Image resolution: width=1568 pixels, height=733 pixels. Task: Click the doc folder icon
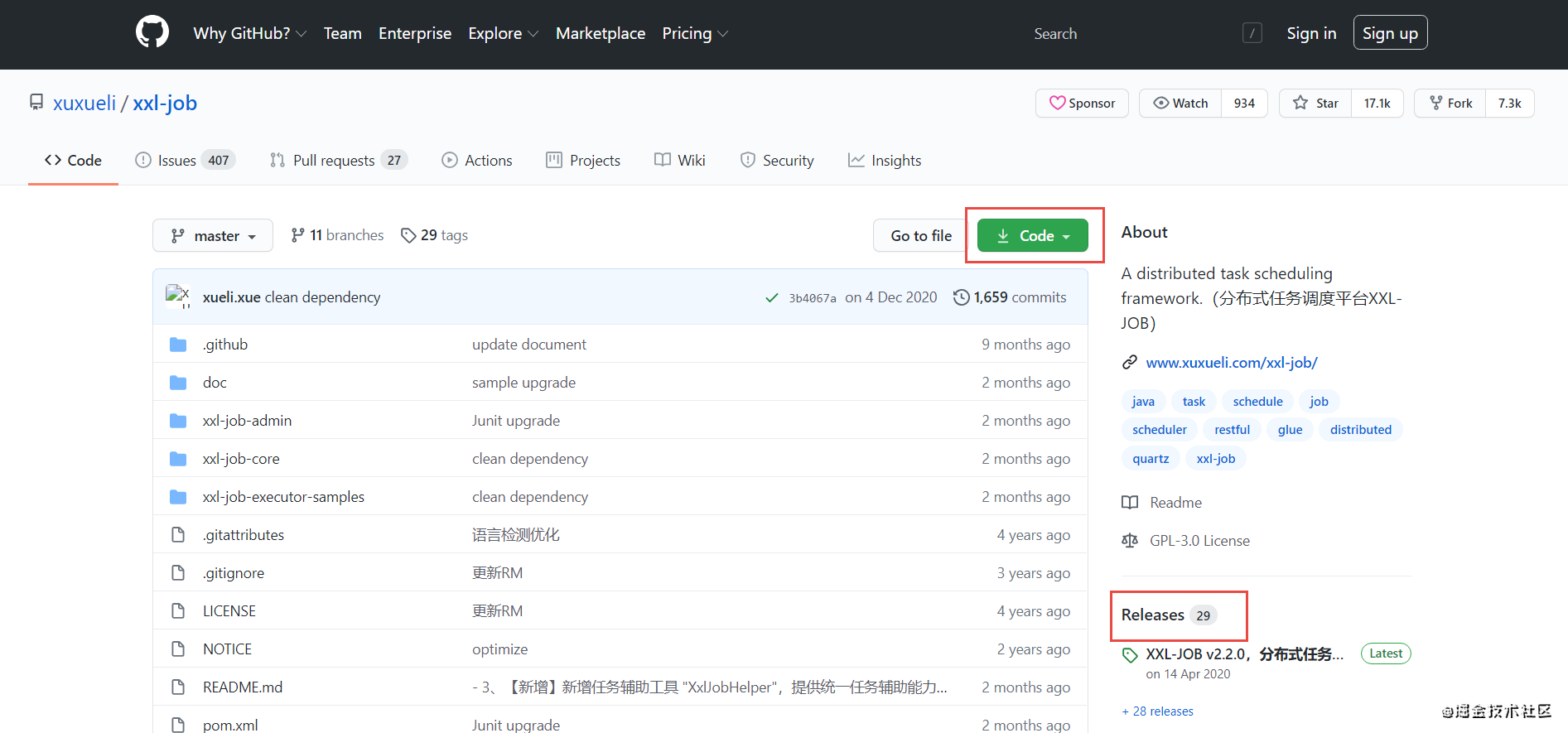[x=178, y=383]
